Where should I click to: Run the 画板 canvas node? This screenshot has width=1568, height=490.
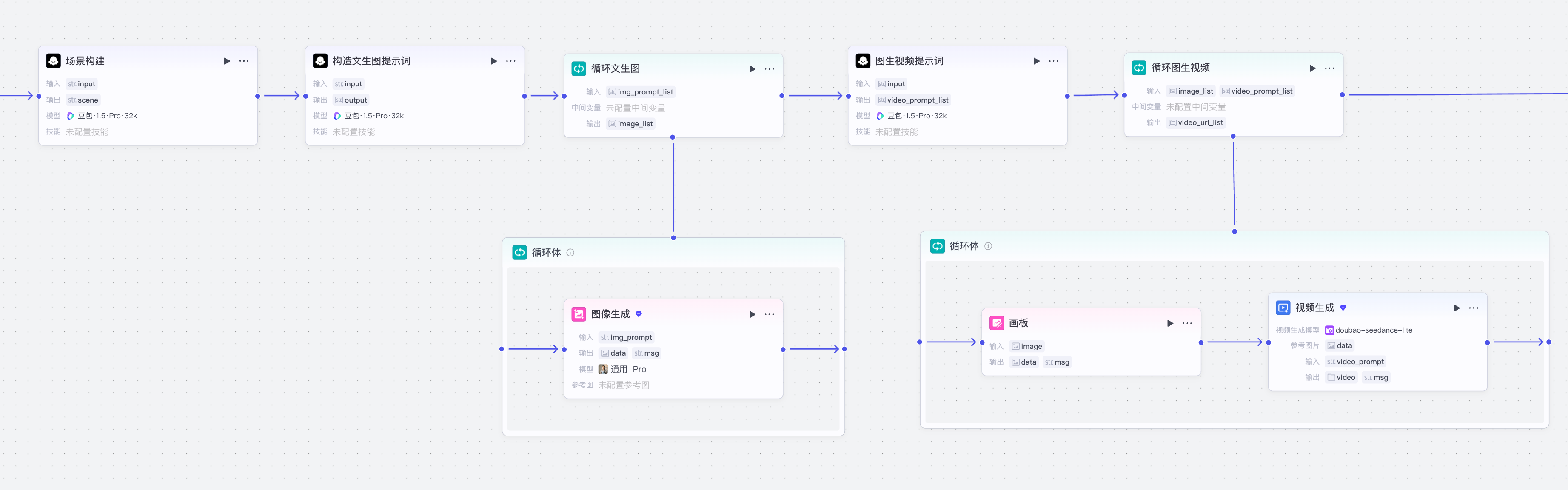point(1170,323)
